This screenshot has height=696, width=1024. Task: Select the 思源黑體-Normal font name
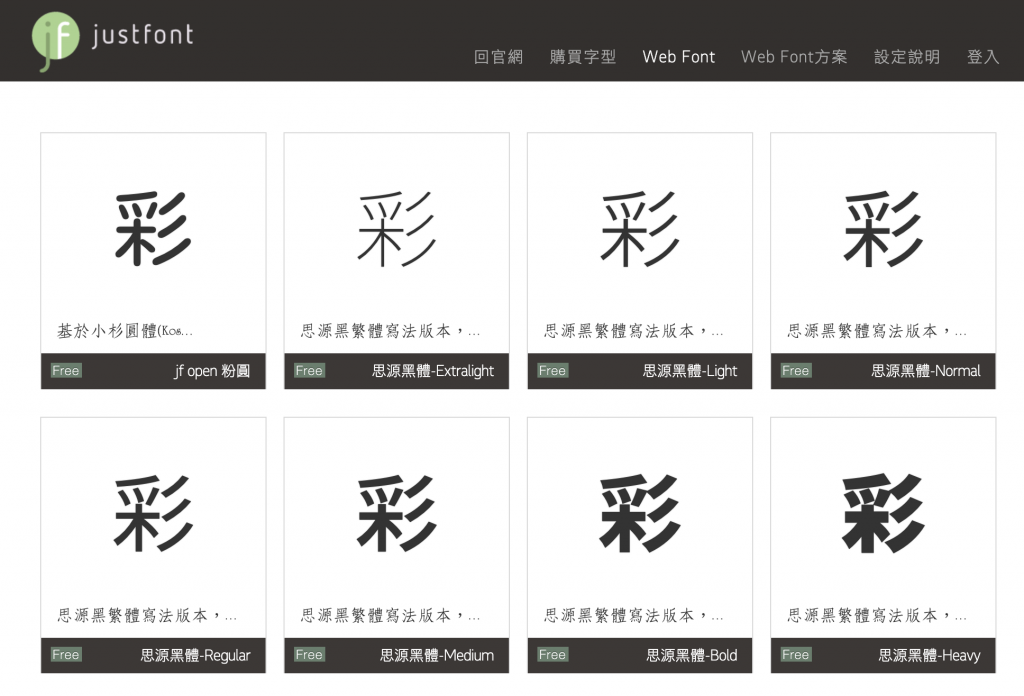coord(925,371)
